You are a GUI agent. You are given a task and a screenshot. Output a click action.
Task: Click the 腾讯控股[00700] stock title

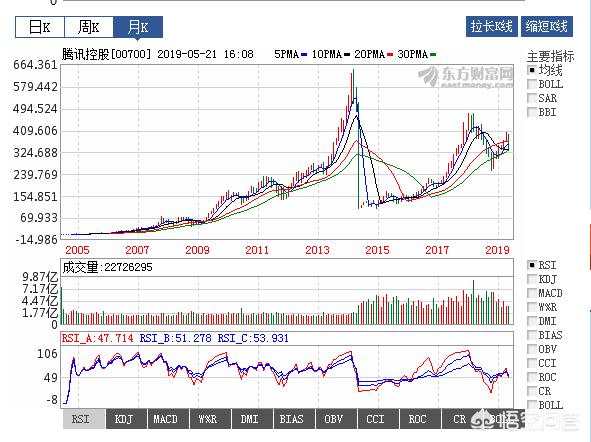click(x=107, y=54)
